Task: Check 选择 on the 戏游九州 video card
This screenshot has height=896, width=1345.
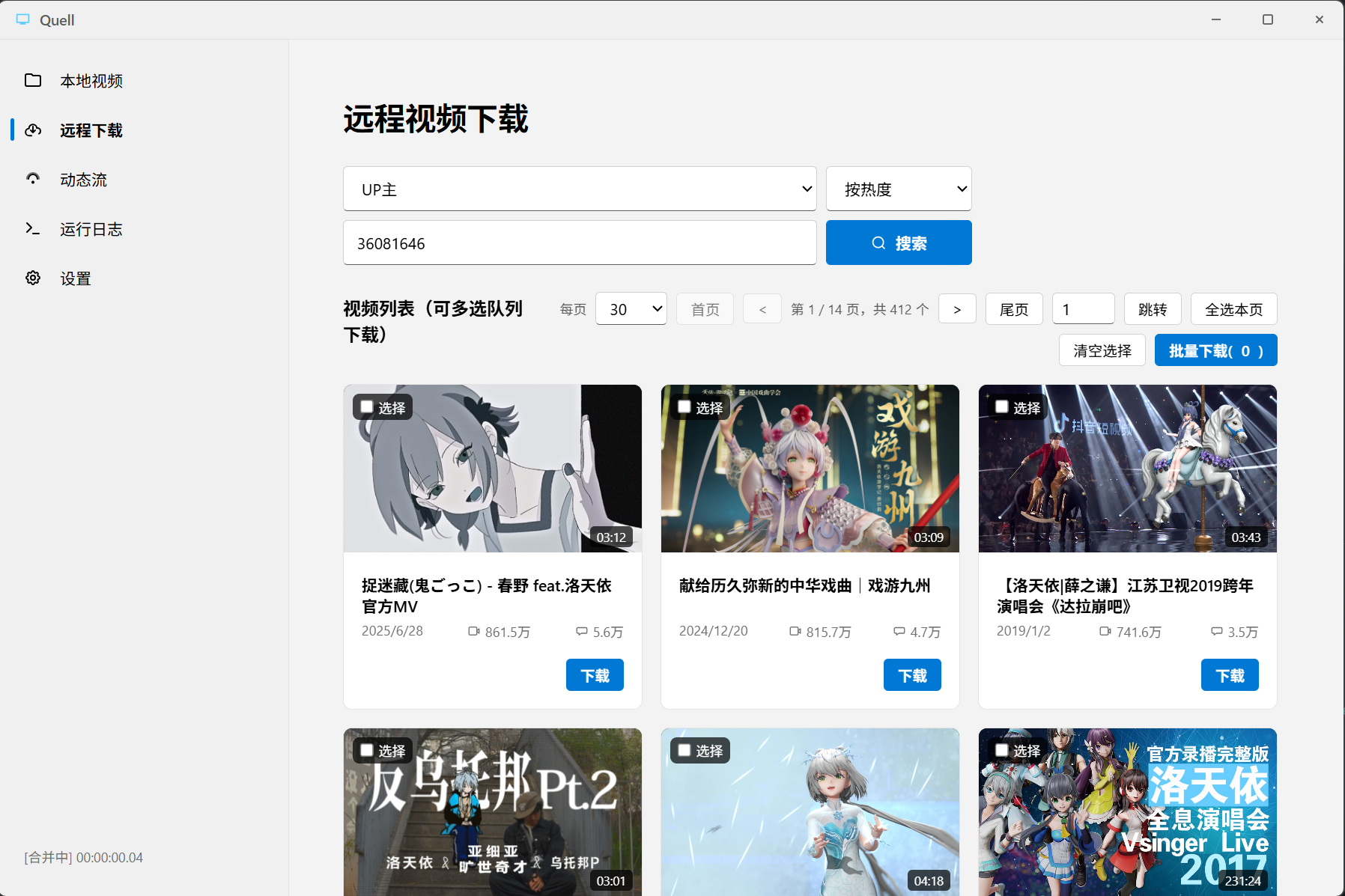Action: 684,406
